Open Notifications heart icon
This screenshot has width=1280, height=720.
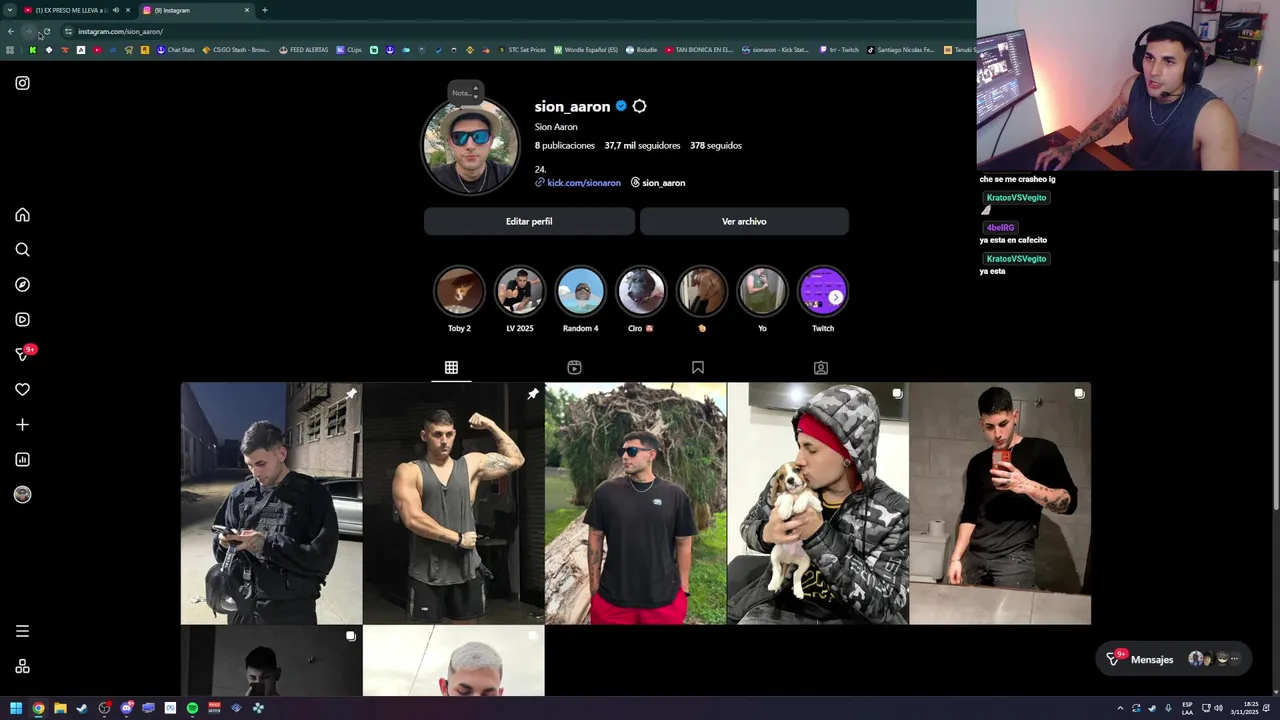point(22,390)
